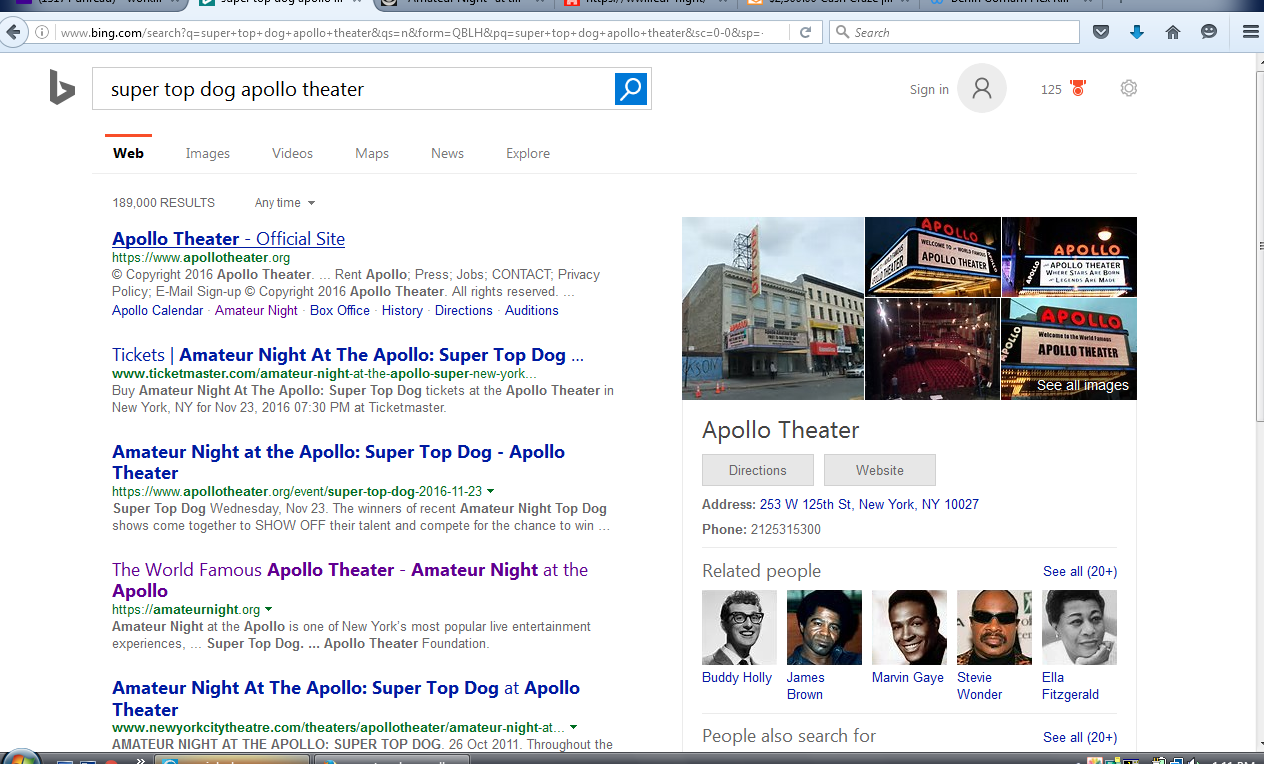Click Stevie Wonder's photo
Image resolution: width=1264 pixels, height=764 pixels.
(994, 627)
